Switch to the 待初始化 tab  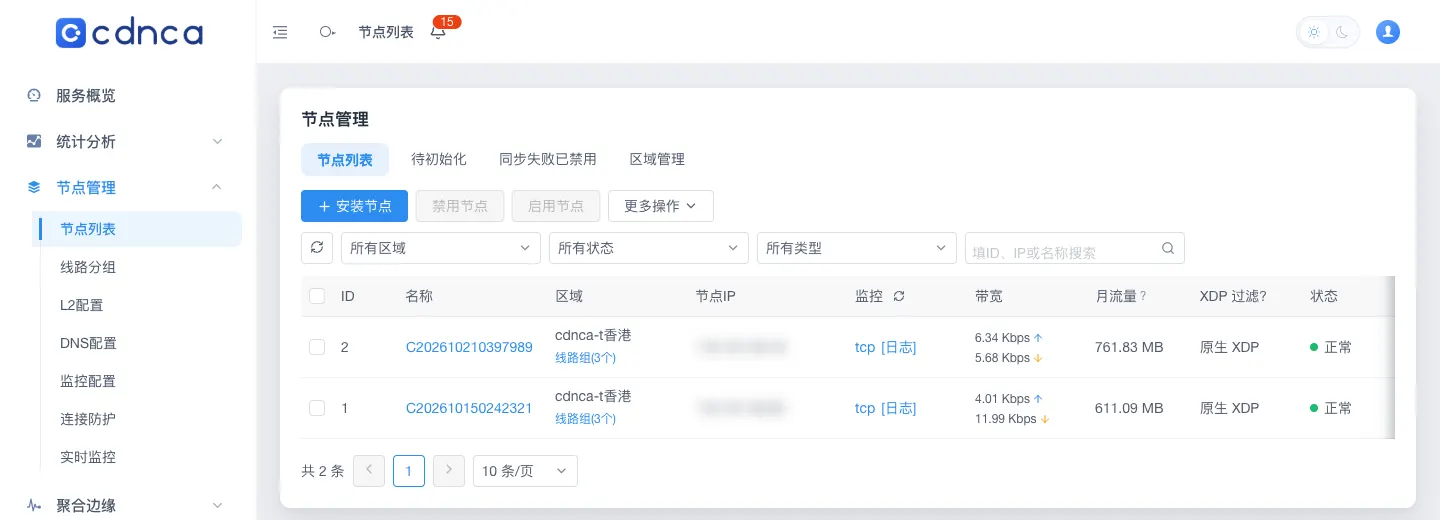[439, 159]
